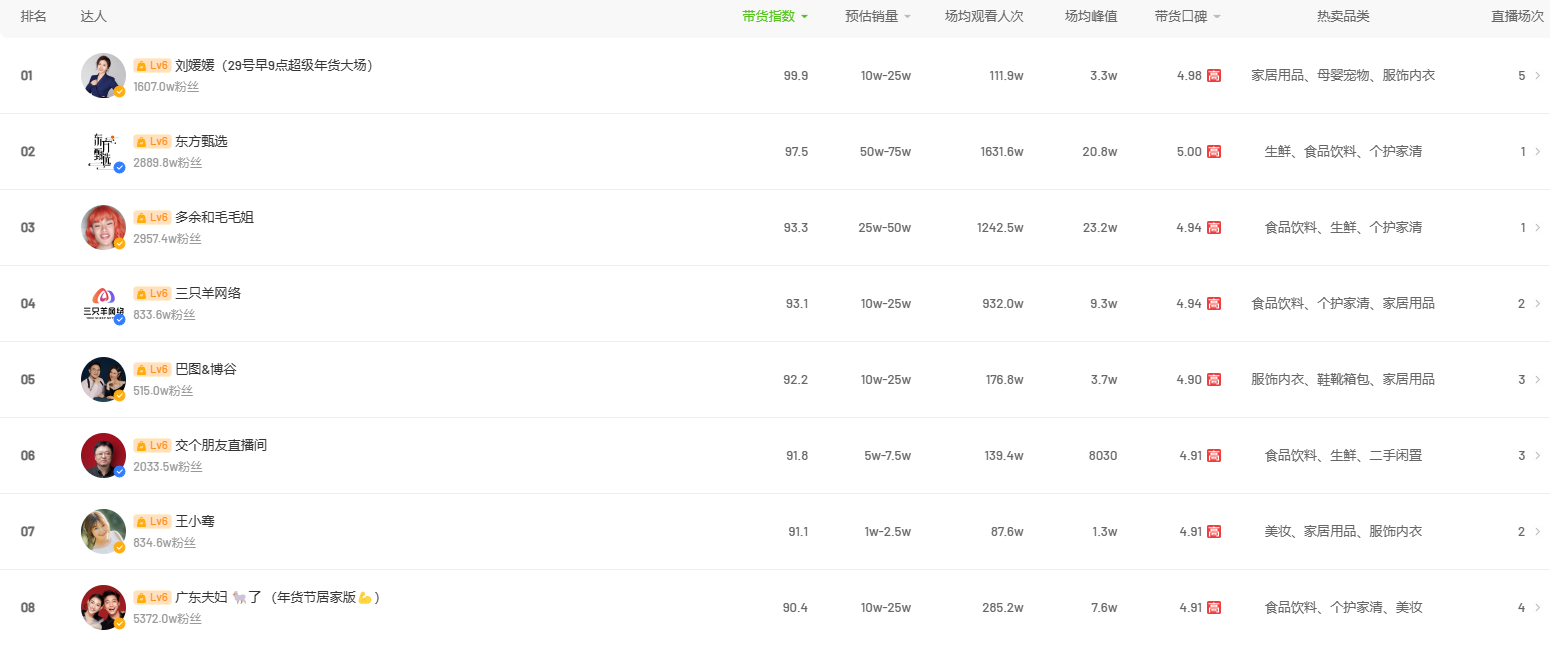Click 23.2w peak value cell
Screen dimensions: 1550x645
[1100, 228]
